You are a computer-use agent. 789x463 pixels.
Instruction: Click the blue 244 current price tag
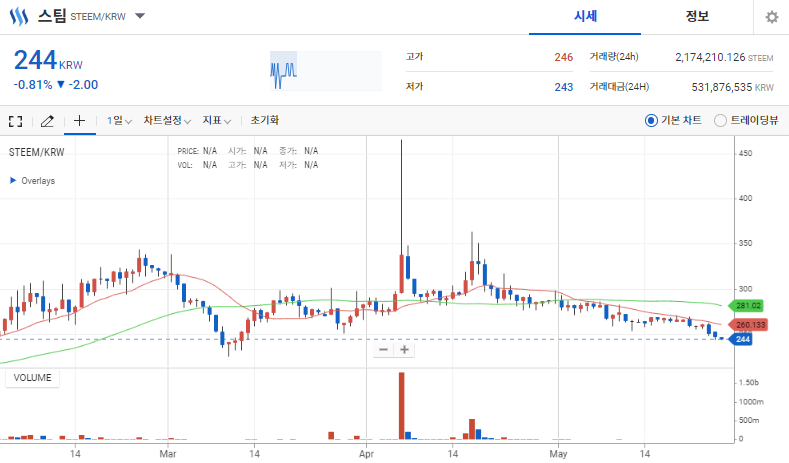[x=741, y=339]
